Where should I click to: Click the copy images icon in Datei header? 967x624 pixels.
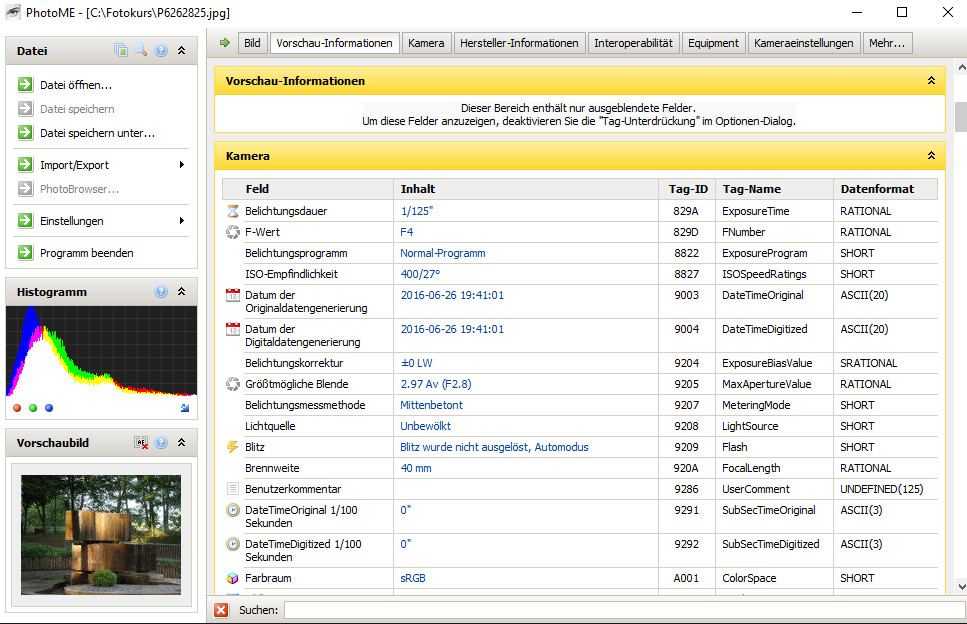[121, 50]
